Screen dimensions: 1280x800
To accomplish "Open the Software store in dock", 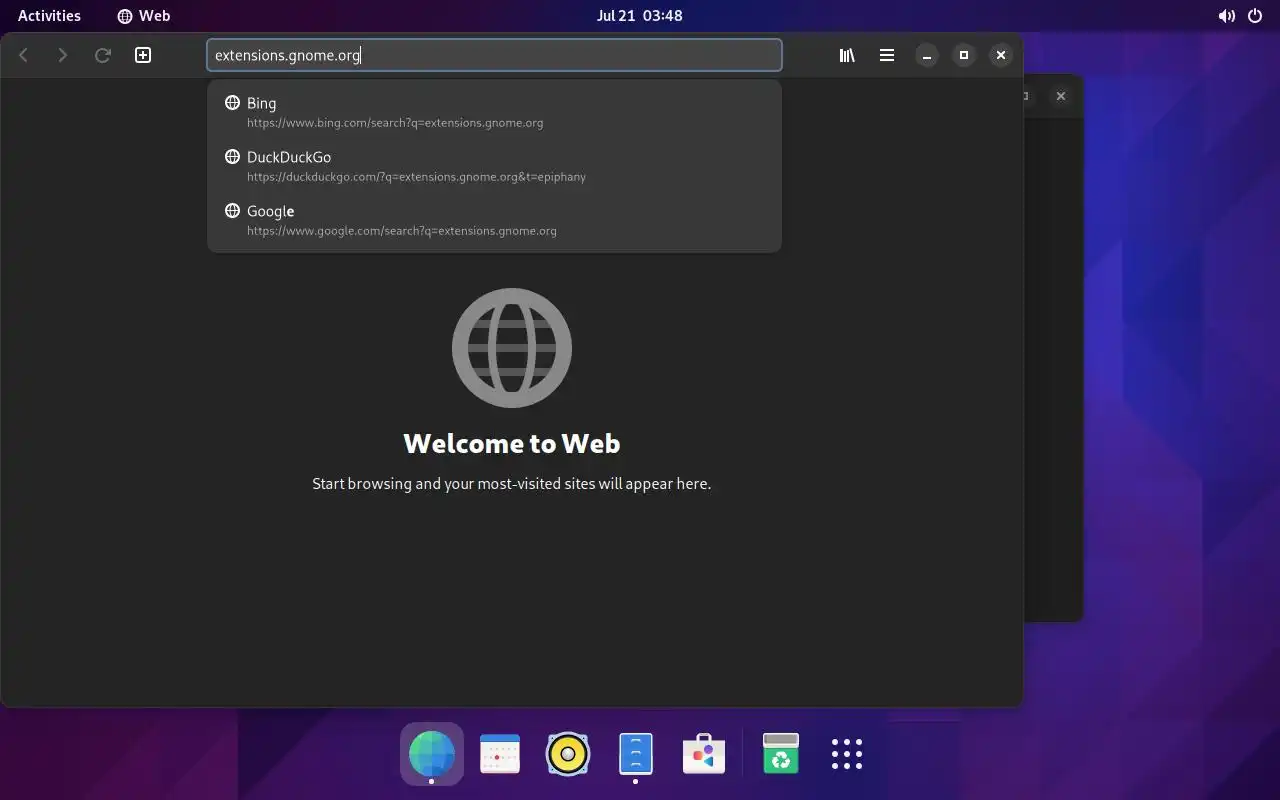I will tap(704, 753).
